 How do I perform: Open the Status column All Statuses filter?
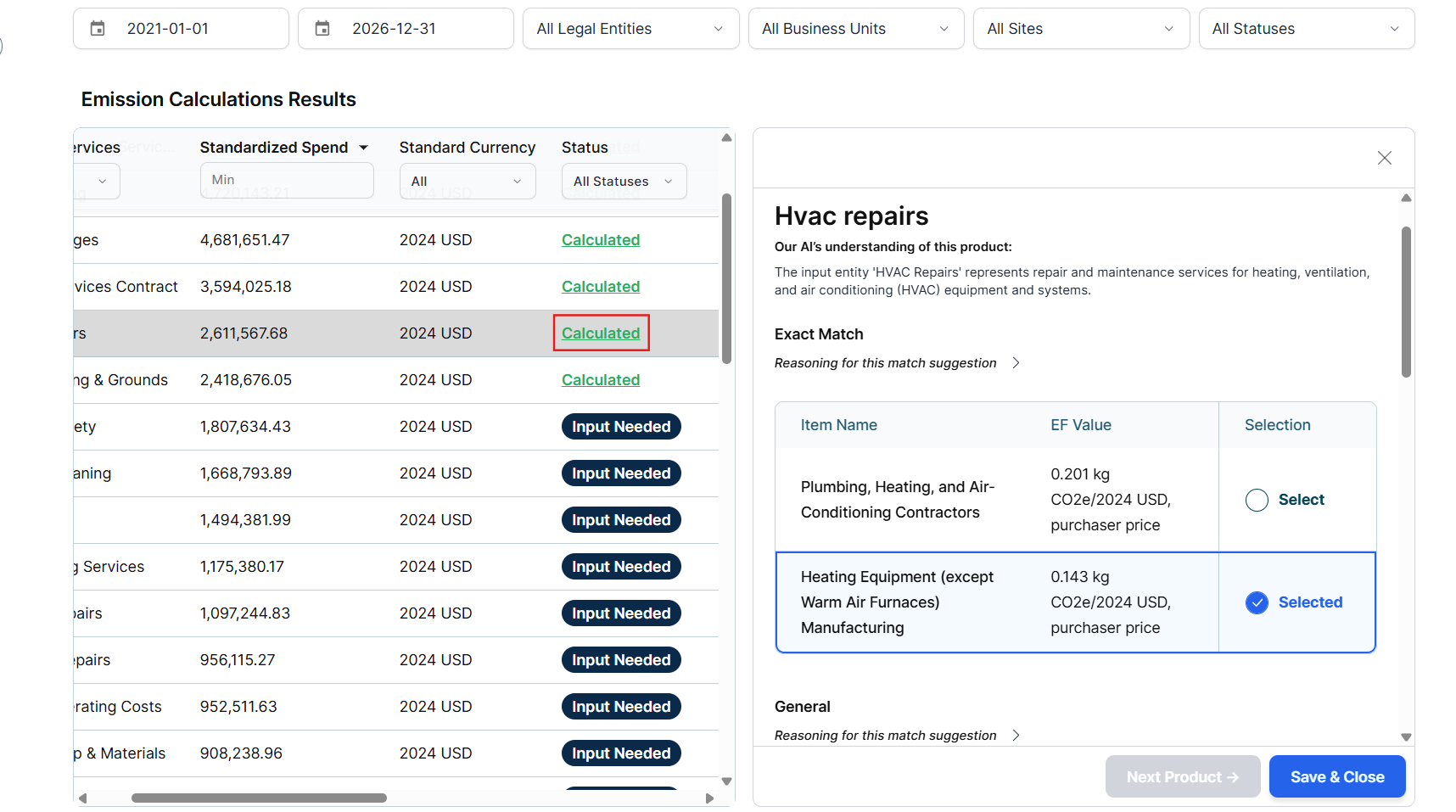(x=623, y=182)
